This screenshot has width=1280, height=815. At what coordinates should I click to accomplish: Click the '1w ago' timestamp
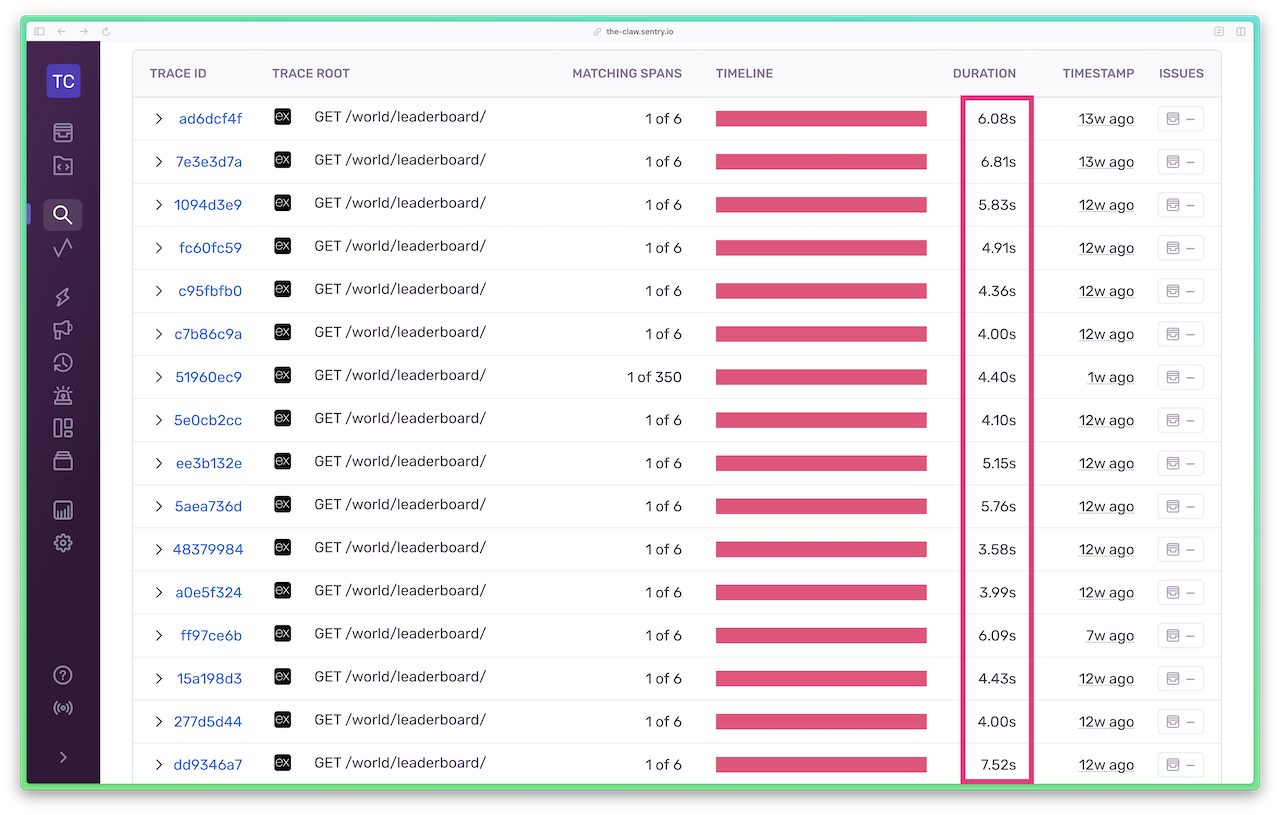(1110, 377)
